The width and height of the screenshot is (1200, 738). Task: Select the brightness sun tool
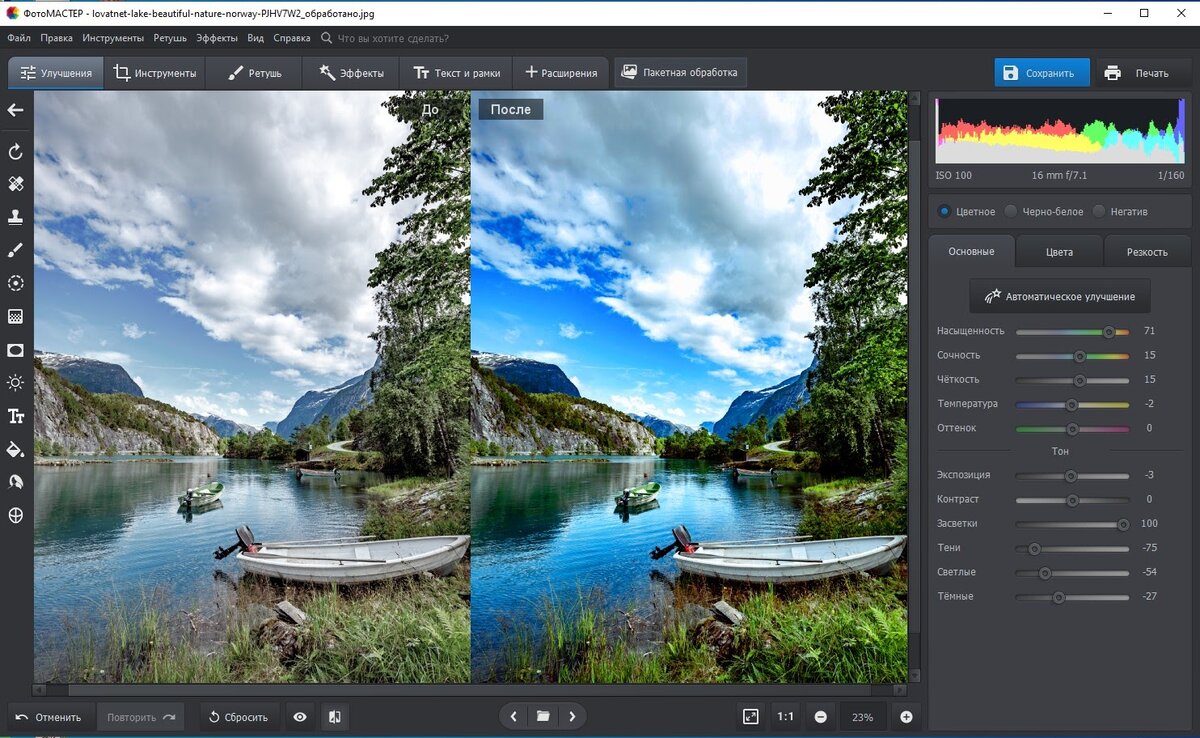tap(15, 383)
